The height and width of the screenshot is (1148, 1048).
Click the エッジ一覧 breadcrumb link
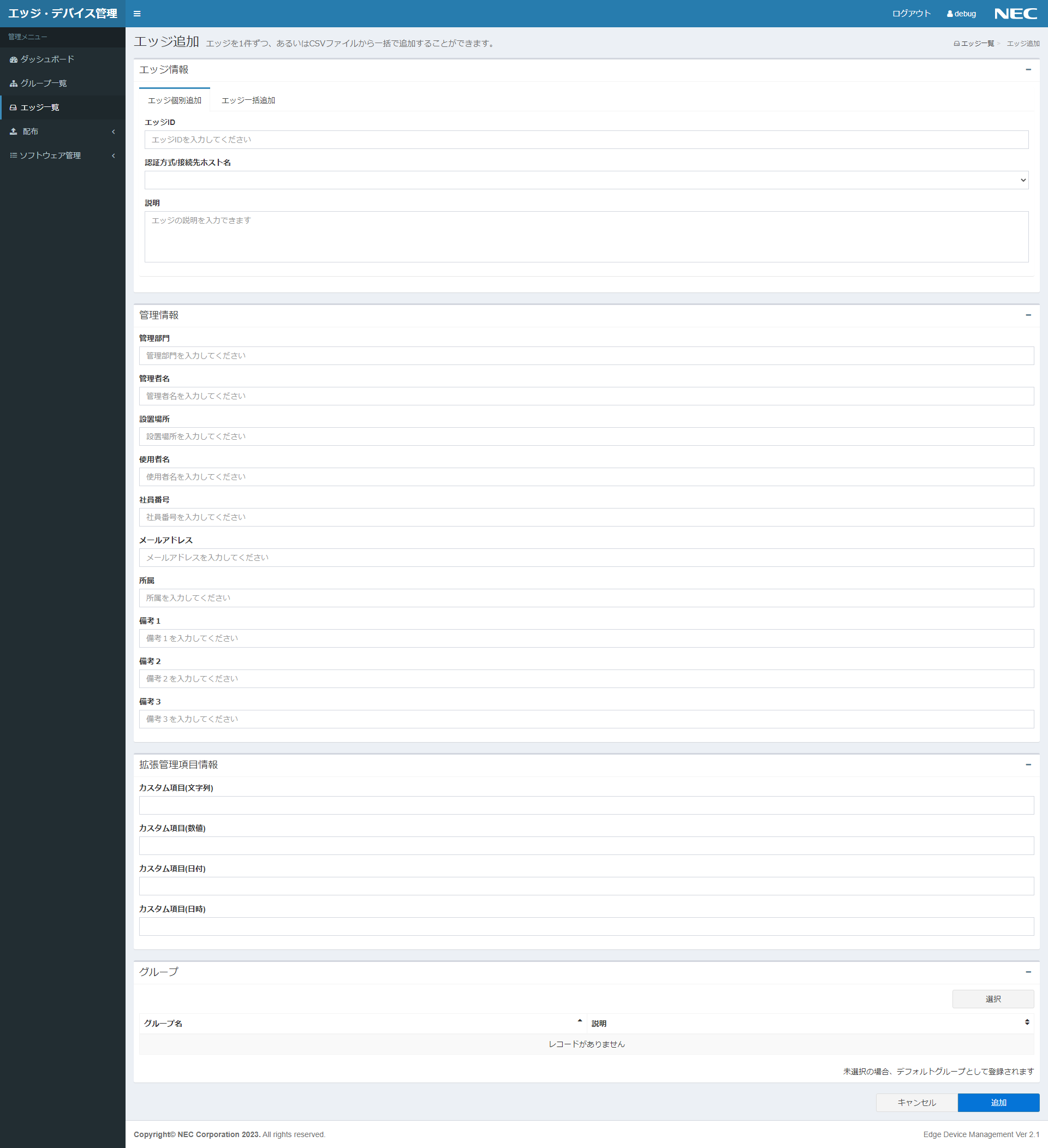(x=976, y=43)
